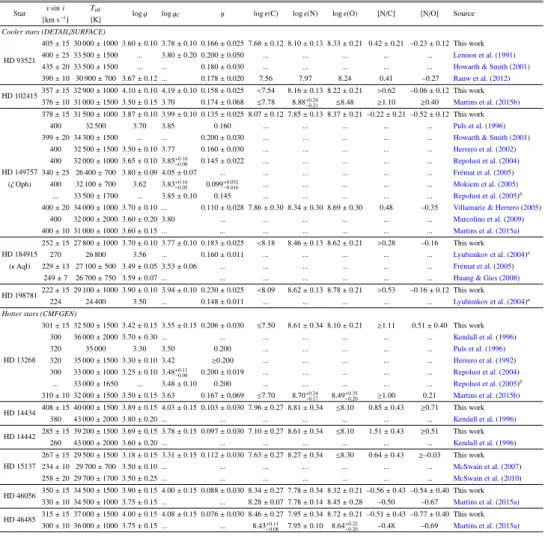Select the v sin i value '229 ± 13'
545x538 pixels.
56,266
